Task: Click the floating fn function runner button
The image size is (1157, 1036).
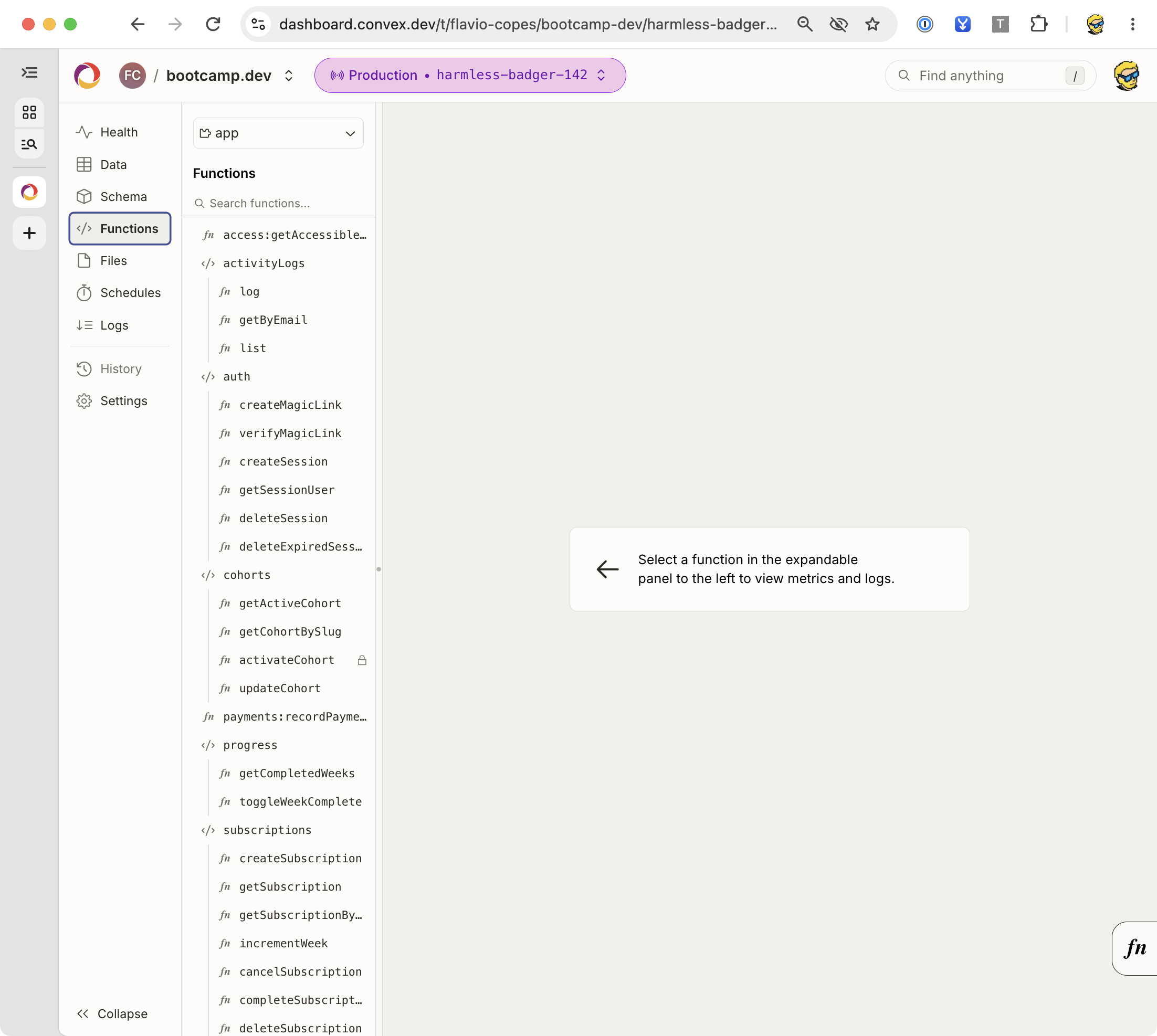Action: point(1135,948)
